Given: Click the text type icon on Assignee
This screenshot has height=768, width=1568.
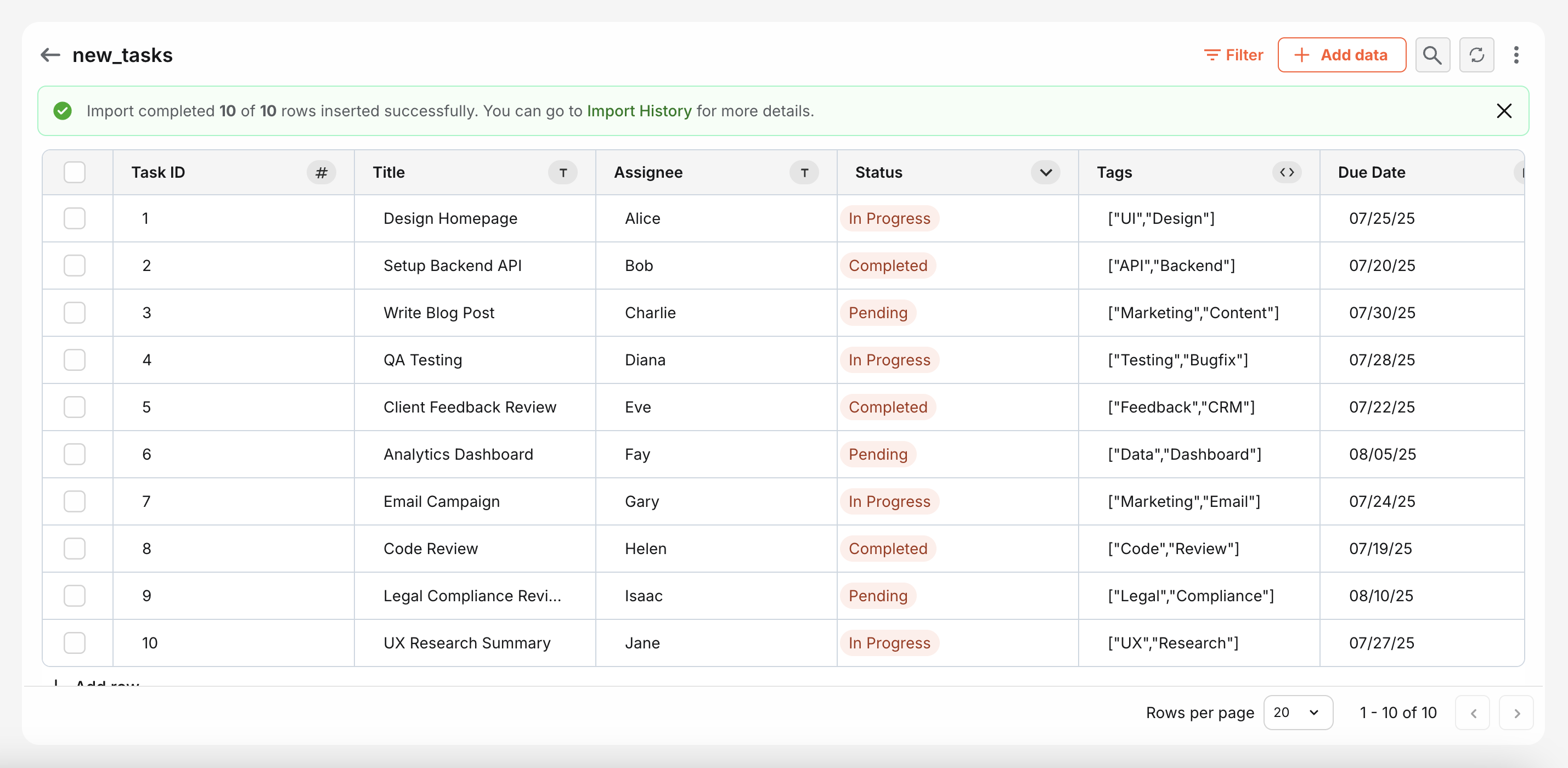Looking at the screenshot, I should click(804, 172).
